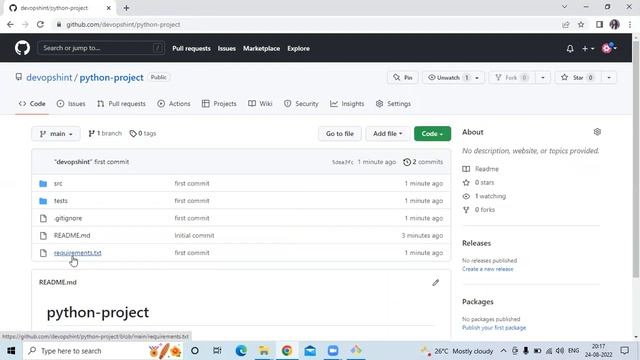The width and height of the screenshot is (640, 360).
Task: Open Mail app from taskbar
Action: 310,351
